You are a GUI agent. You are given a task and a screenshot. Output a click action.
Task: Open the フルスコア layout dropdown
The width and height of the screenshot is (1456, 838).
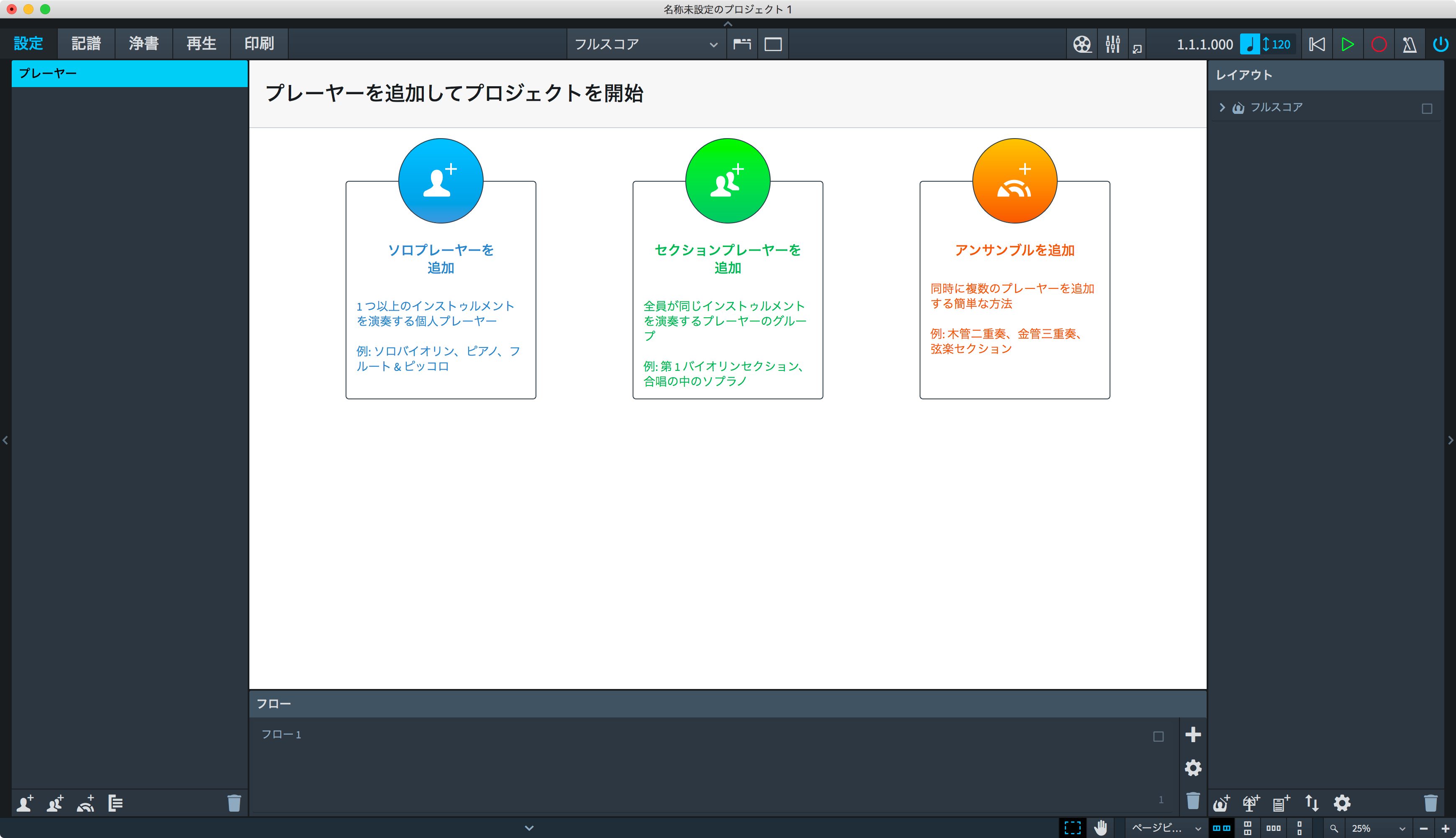coord(646,44)
